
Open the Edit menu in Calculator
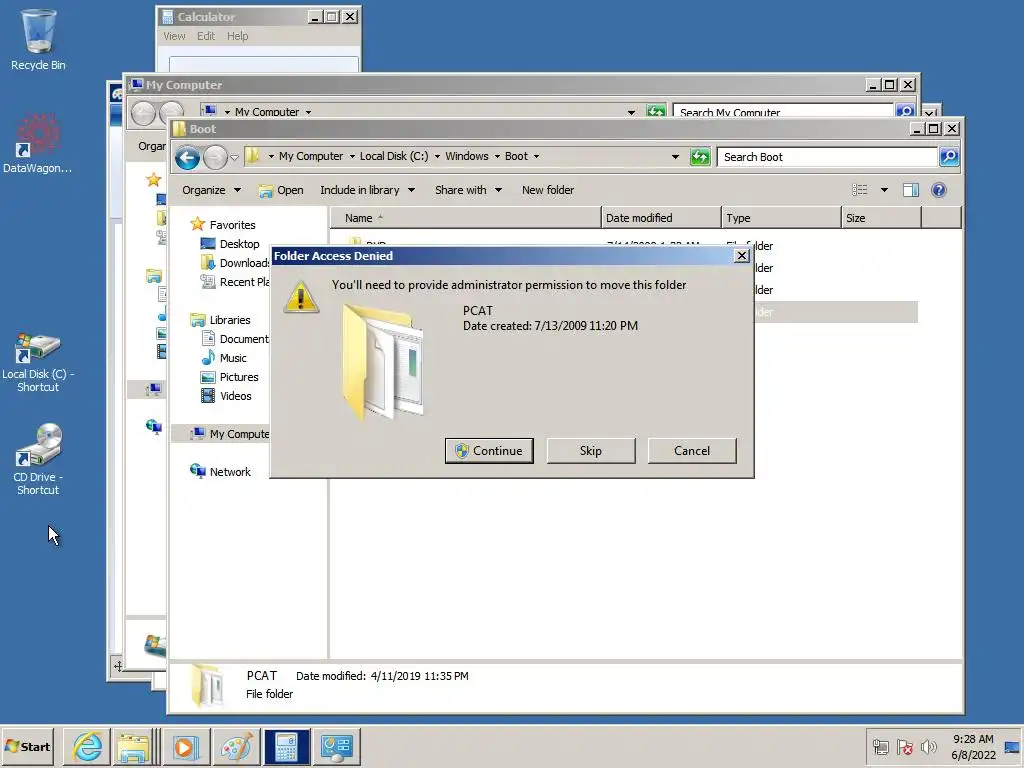[206, 36]
